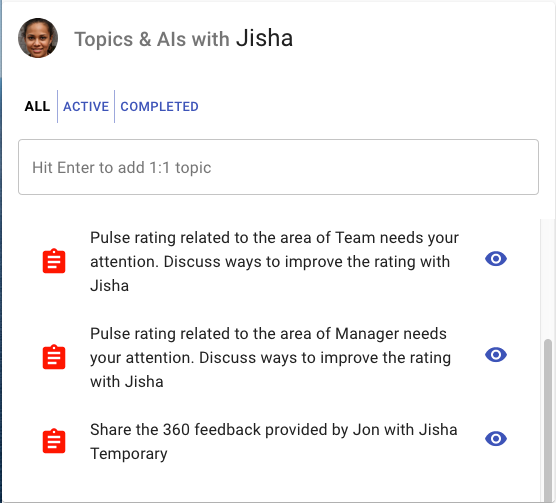
Task: Open the Manager pulse rating topic text
Action: [x=271, y=358]
